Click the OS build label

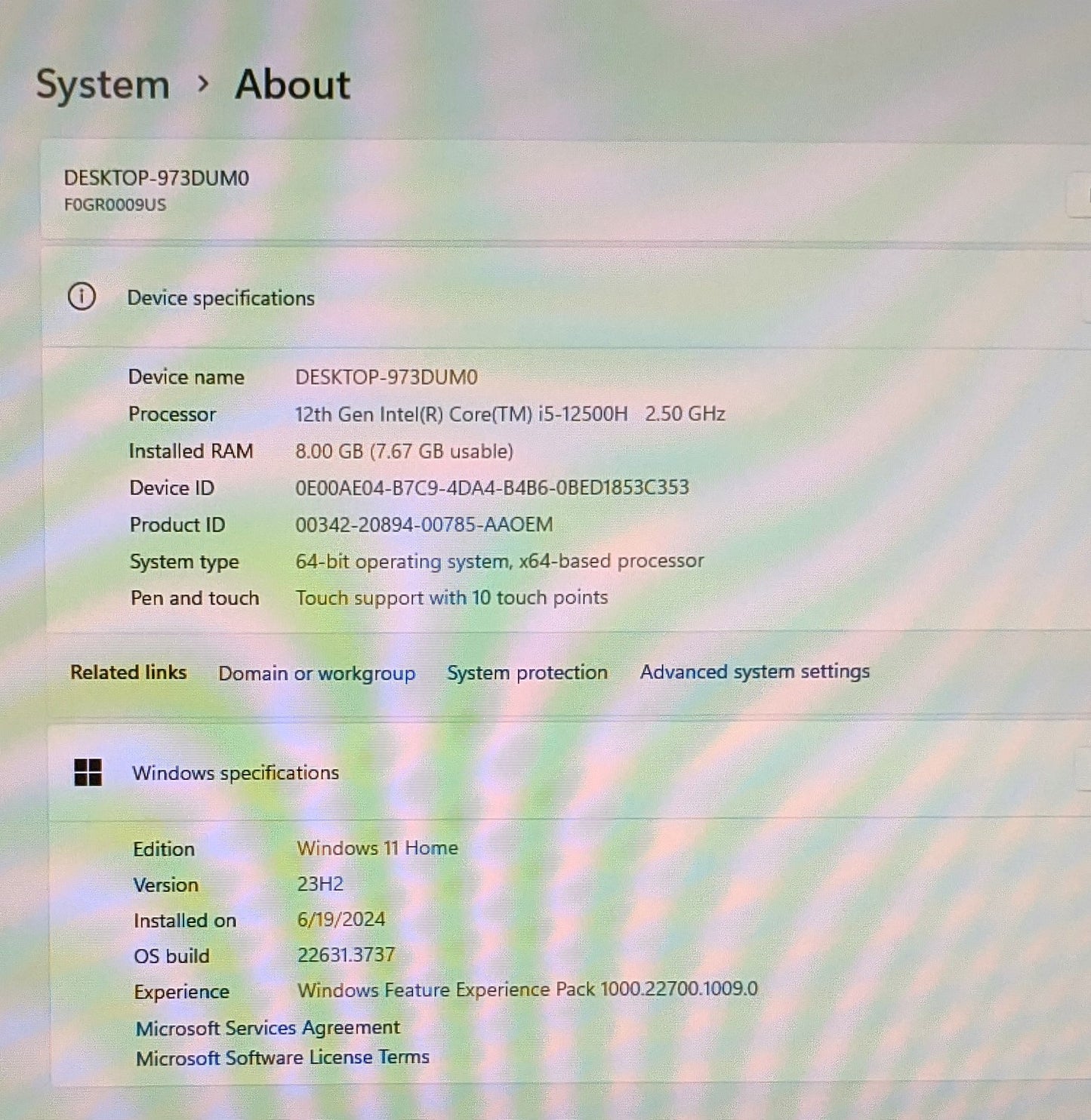click(171, 955)
